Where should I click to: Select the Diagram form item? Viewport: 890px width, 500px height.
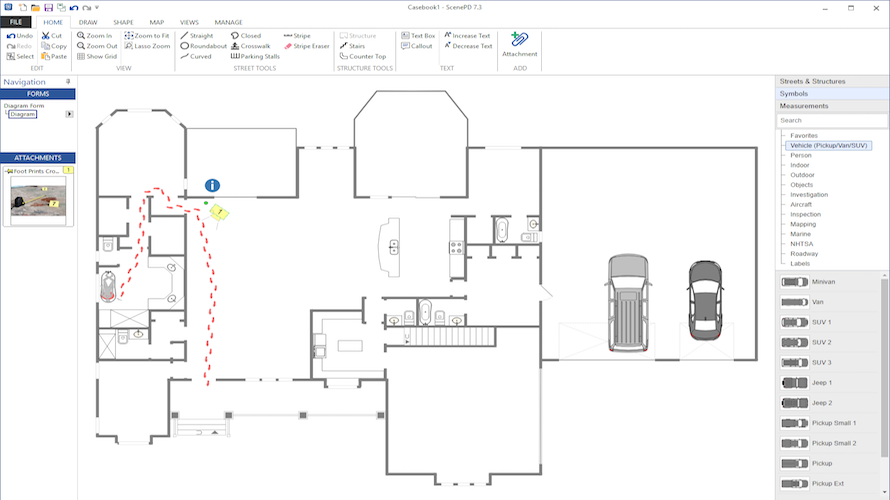click(x=23, y=114)
